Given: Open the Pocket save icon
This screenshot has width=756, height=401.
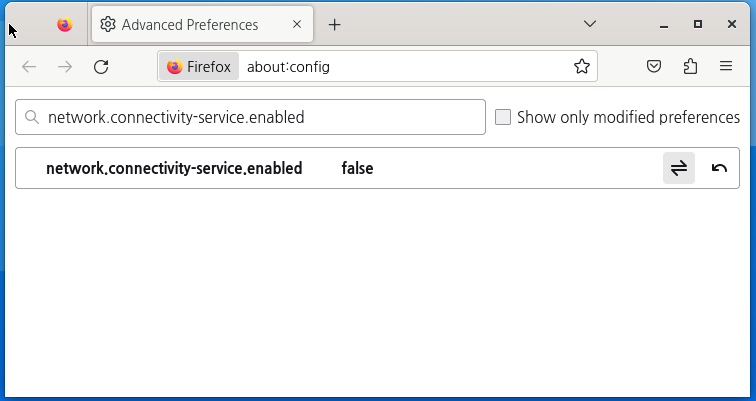Looking at the screenshot, I should coord(653,67).
